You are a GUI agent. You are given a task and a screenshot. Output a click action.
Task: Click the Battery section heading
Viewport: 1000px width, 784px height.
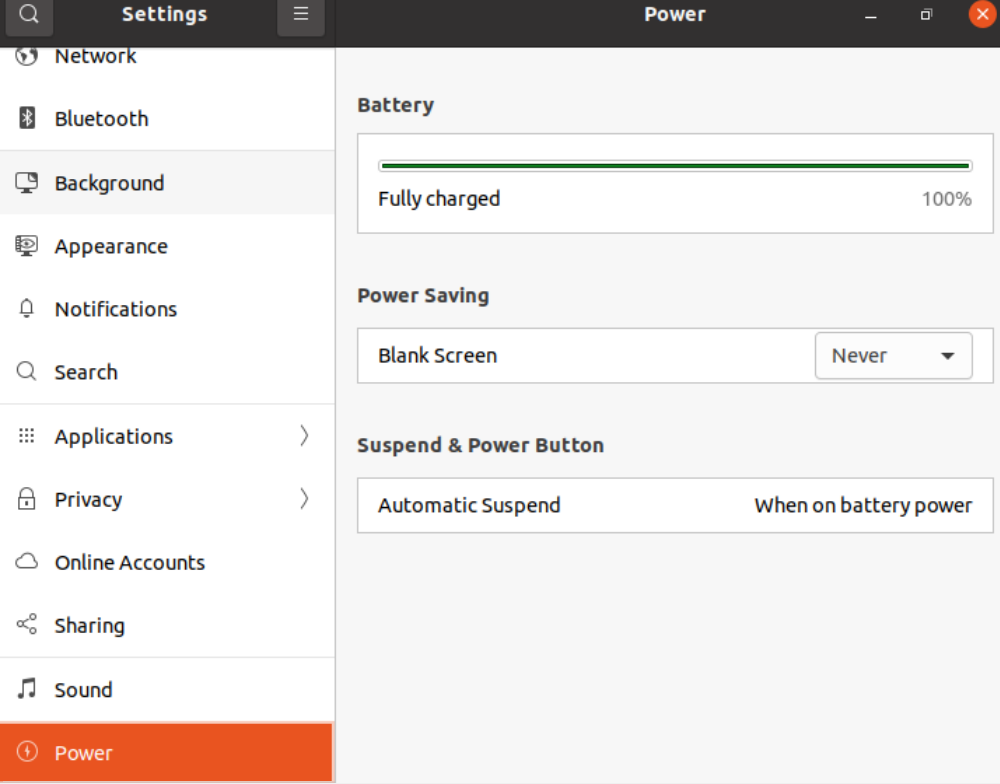(395, 105)
